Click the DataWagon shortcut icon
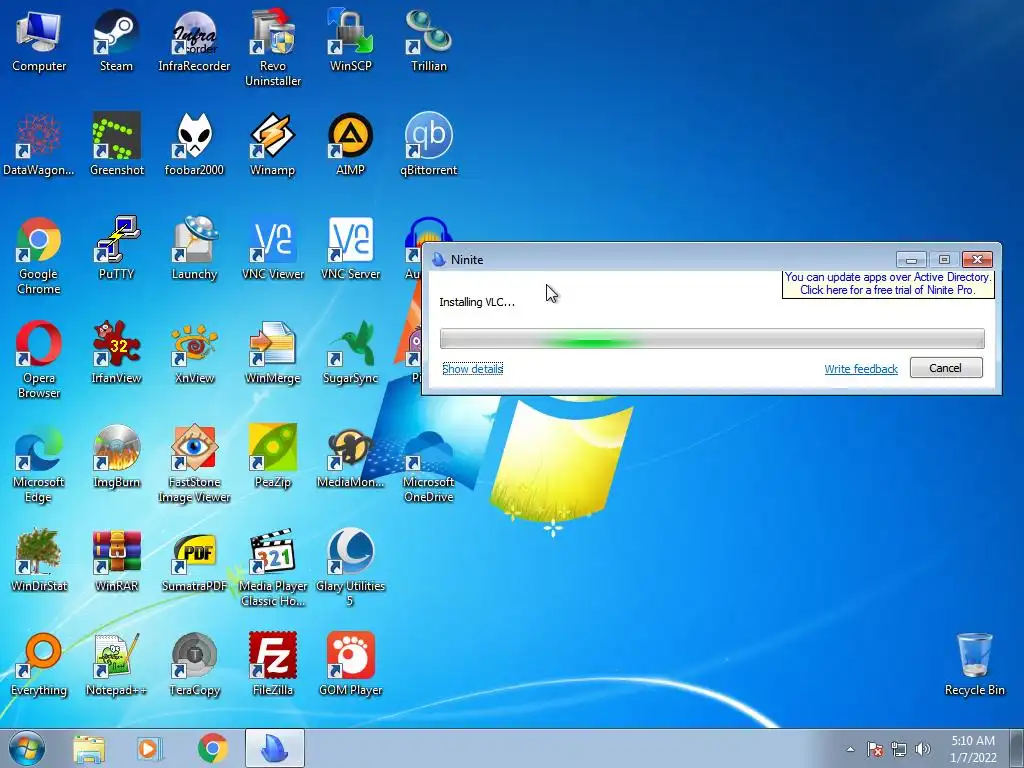The width and height of the screenshot is (1024, 768). [39, 145]
